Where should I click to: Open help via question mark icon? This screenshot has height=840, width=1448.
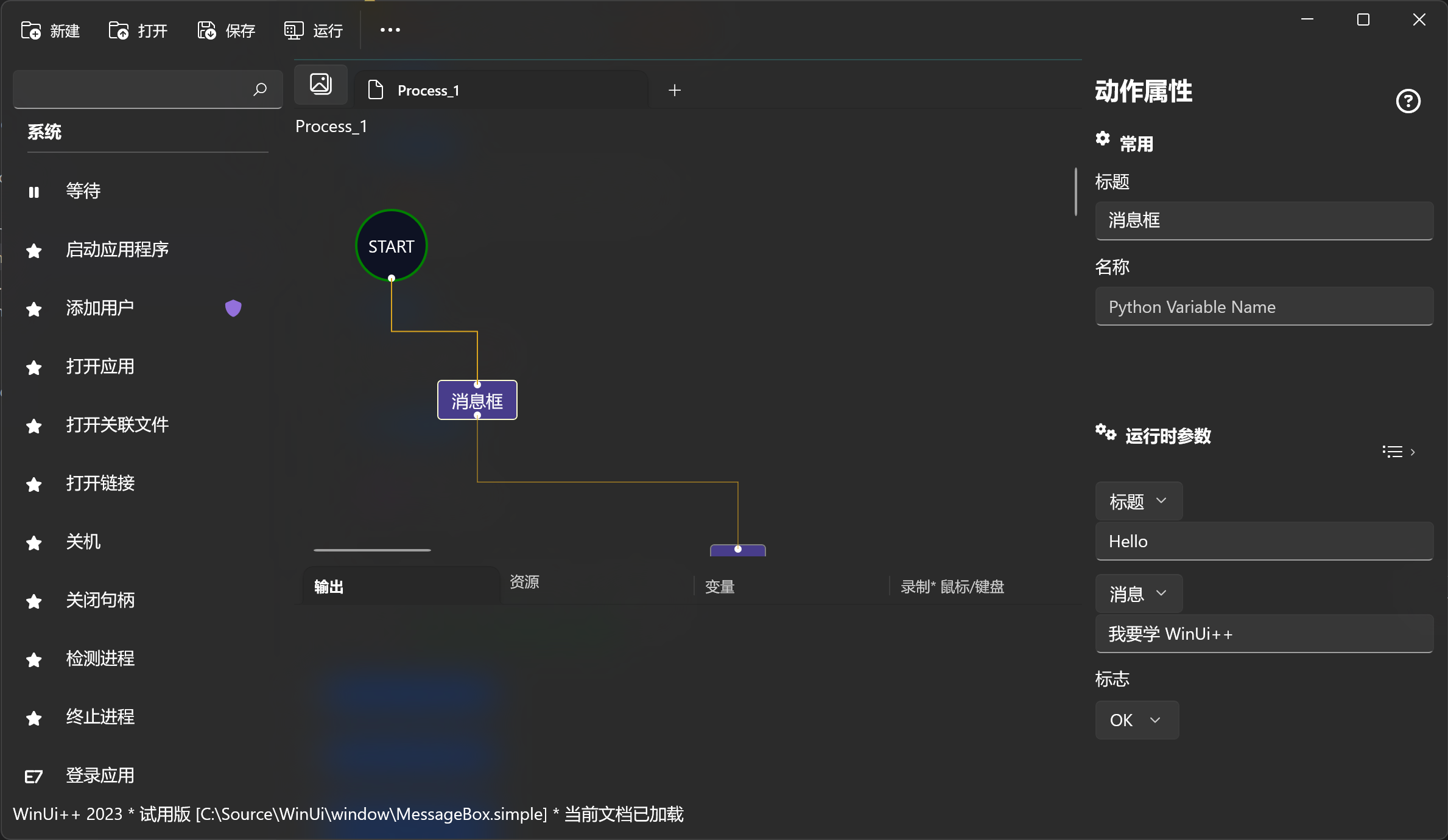(x=1408, y=101)
